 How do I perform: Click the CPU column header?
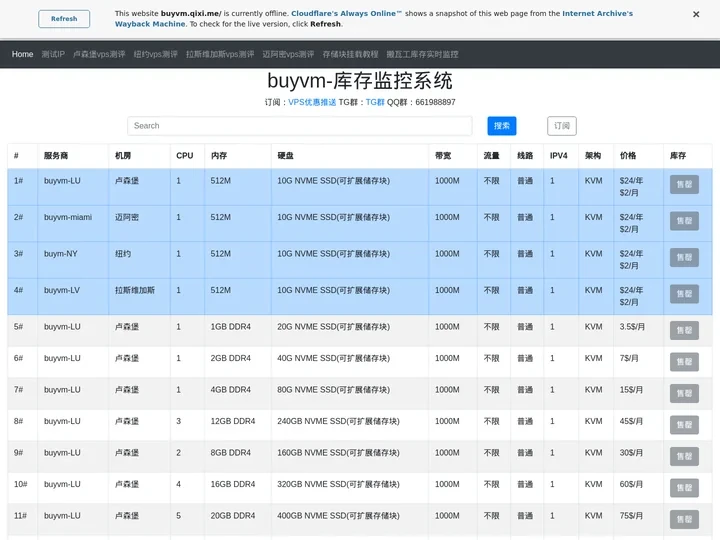[x=185, y=156]
